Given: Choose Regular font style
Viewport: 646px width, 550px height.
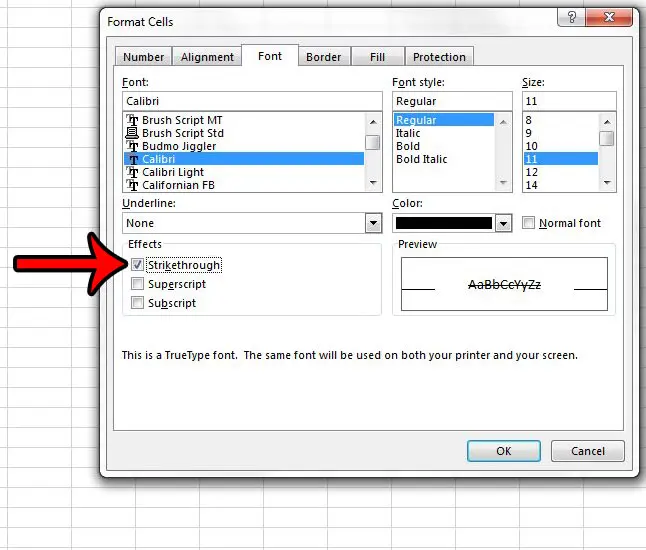Looking at the screenshot, I should coord(444,120).
